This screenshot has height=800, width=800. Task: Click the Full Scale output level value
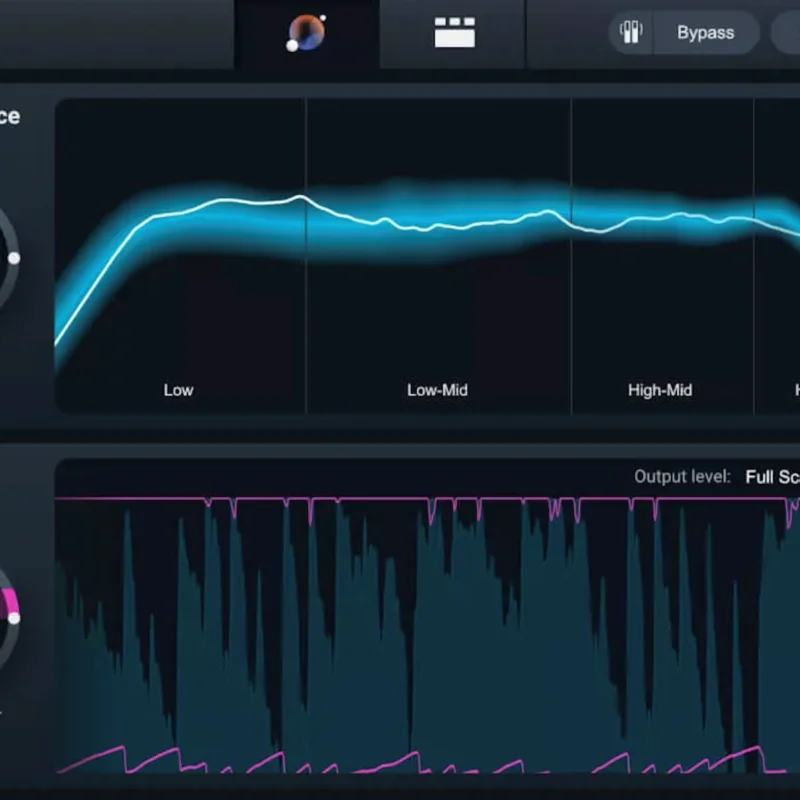[772, 477]
